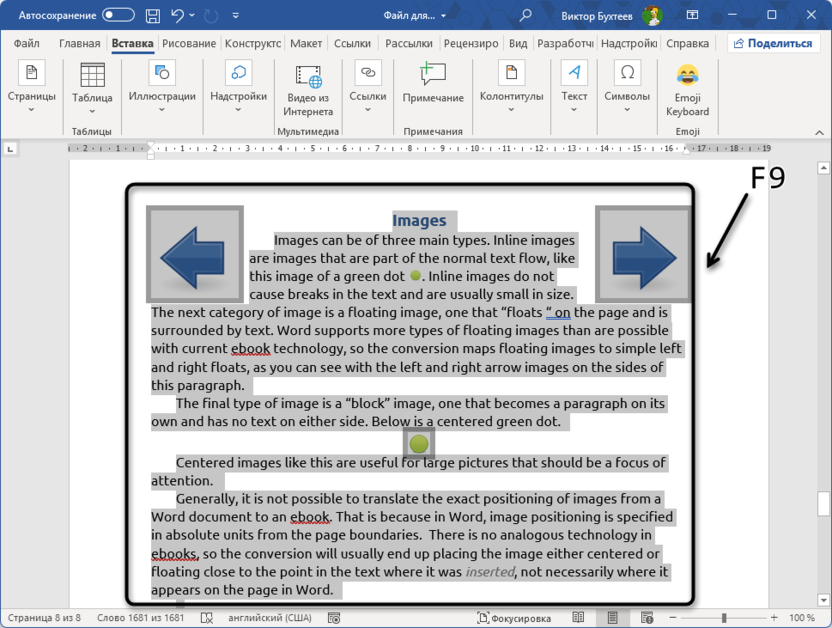Open the Макет ribbon tab
This screenshot has height=628, width=832.
(x=306, y=44)
